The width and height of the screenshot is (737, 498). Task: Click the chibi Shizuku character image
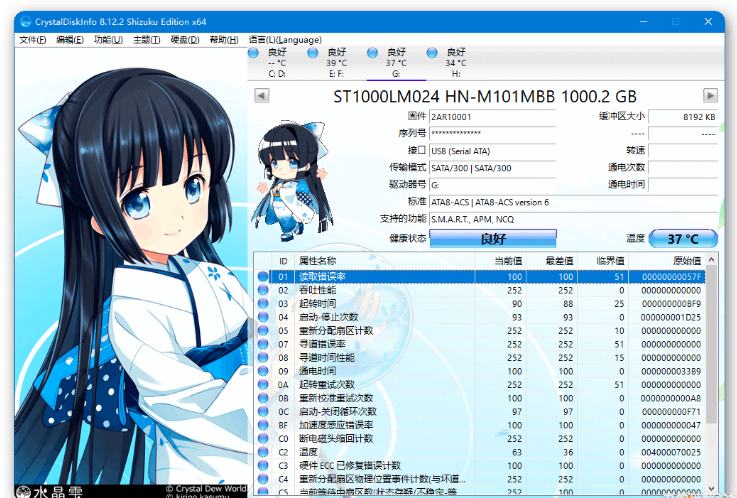point(292,180)
